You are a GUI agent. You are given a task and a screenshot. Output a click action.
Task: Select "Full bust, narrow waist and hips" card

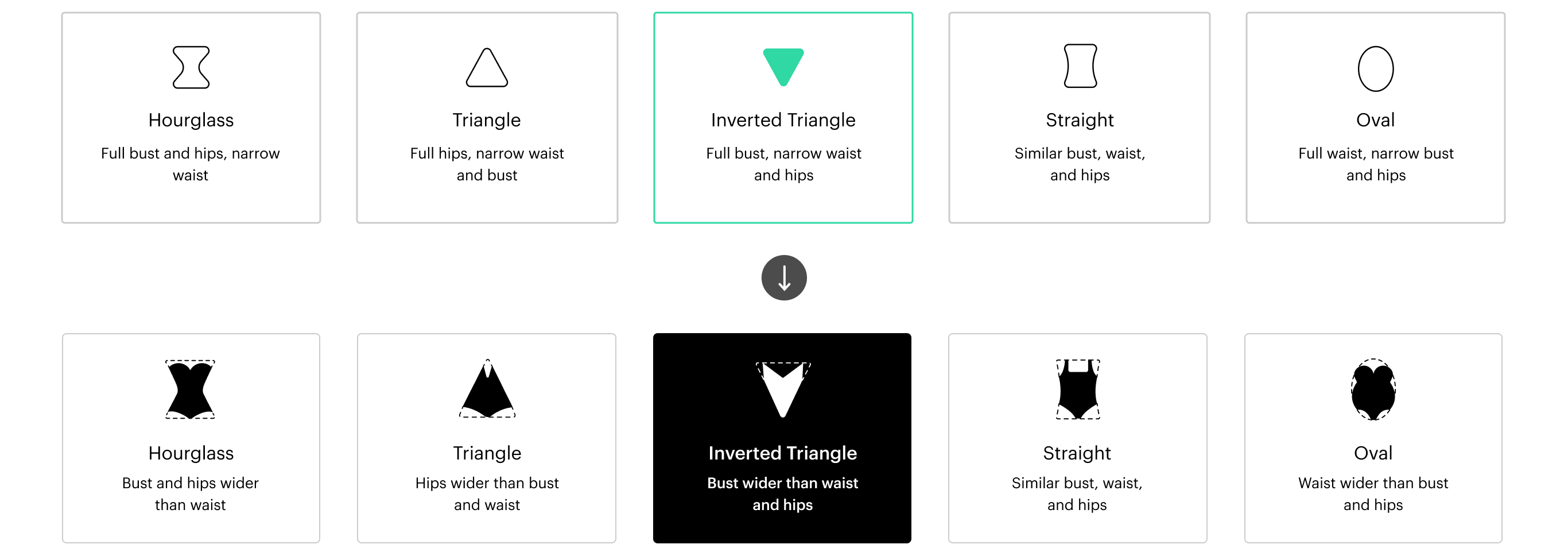[783, 164]
